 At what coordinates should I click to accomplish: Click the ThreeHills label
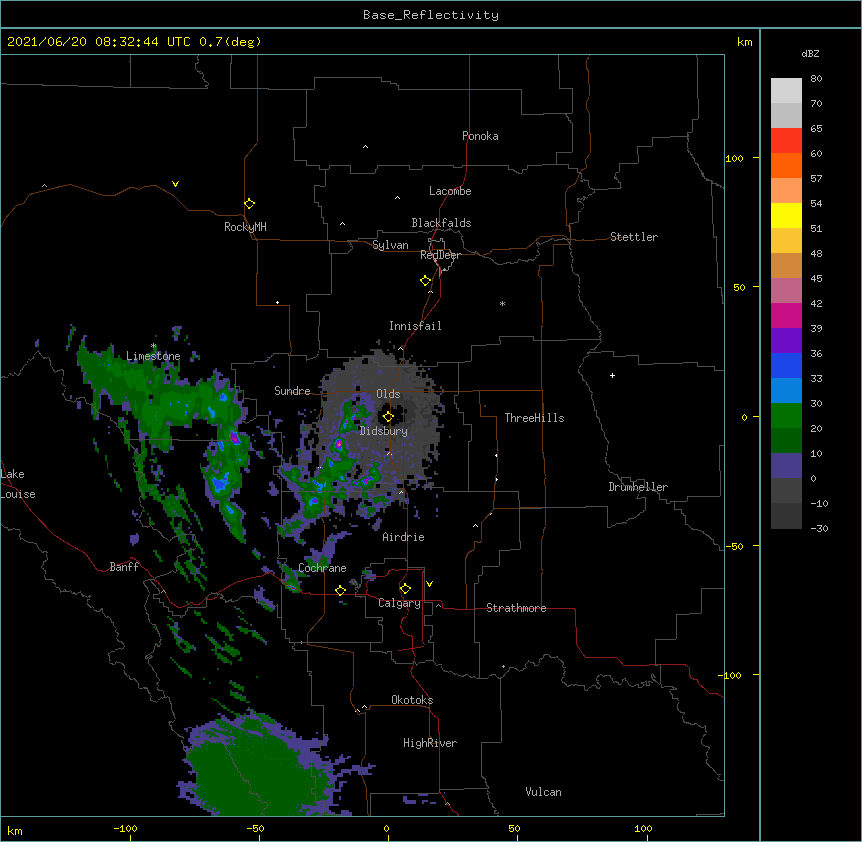click(x=534, y=418)
